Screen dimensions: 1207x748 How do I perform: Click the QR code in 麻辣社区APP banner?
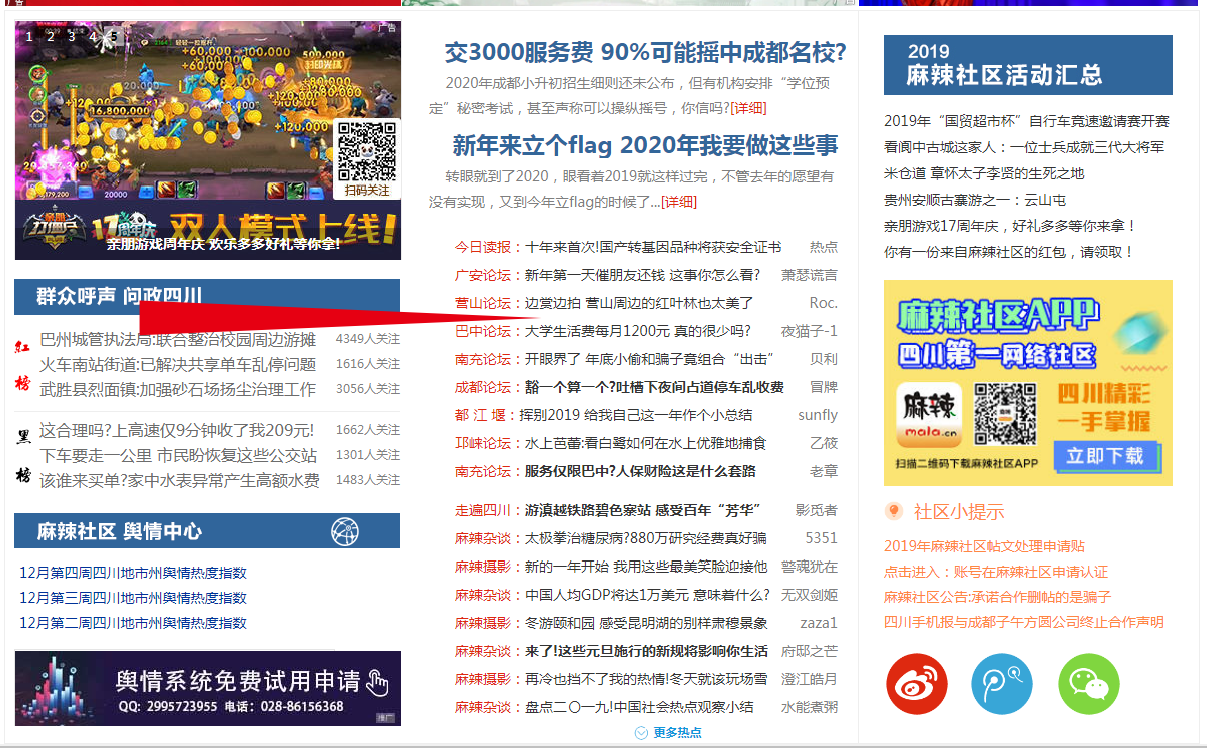(1004, 413)
